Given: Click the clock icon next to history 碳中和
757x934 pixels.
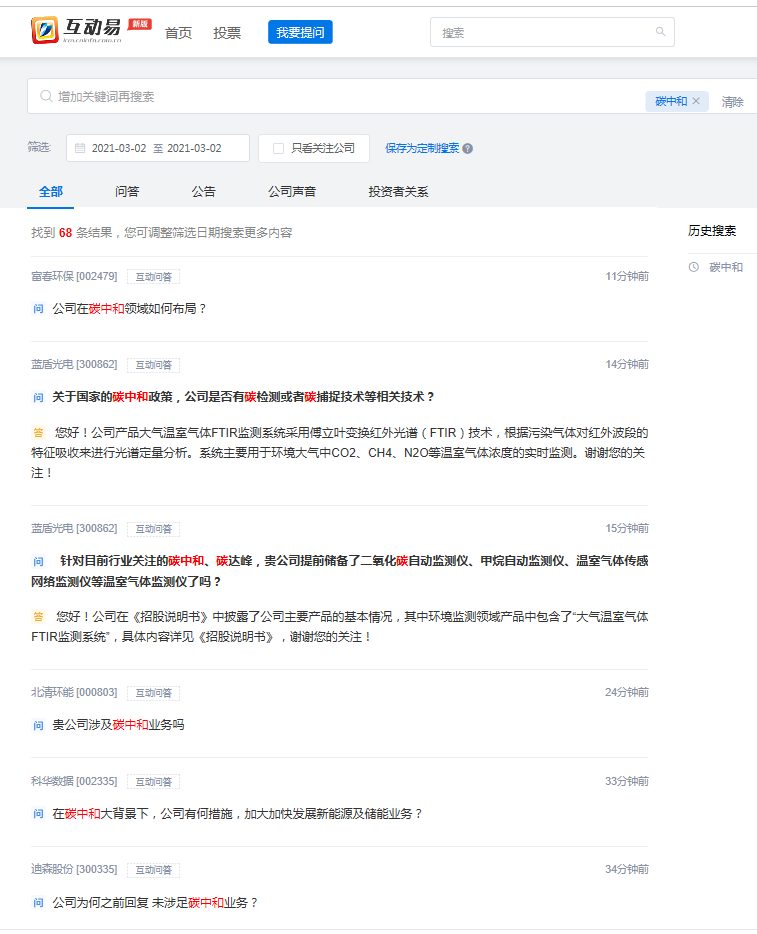Looking at the screenshot, I should (x=693, y=267).
